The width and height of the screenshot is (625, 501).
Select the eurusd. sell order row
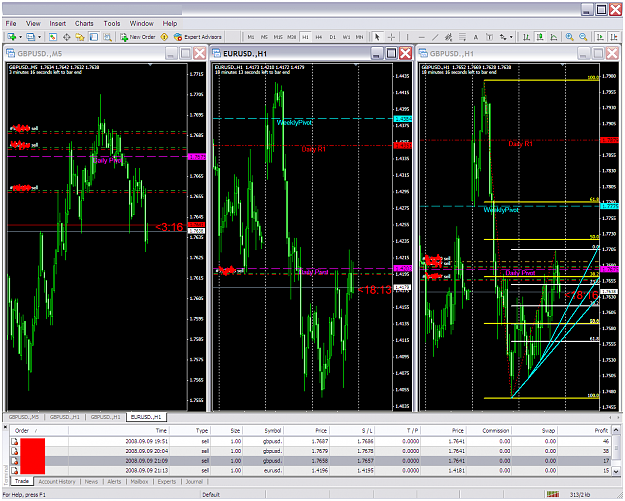(x=311, y=471)
